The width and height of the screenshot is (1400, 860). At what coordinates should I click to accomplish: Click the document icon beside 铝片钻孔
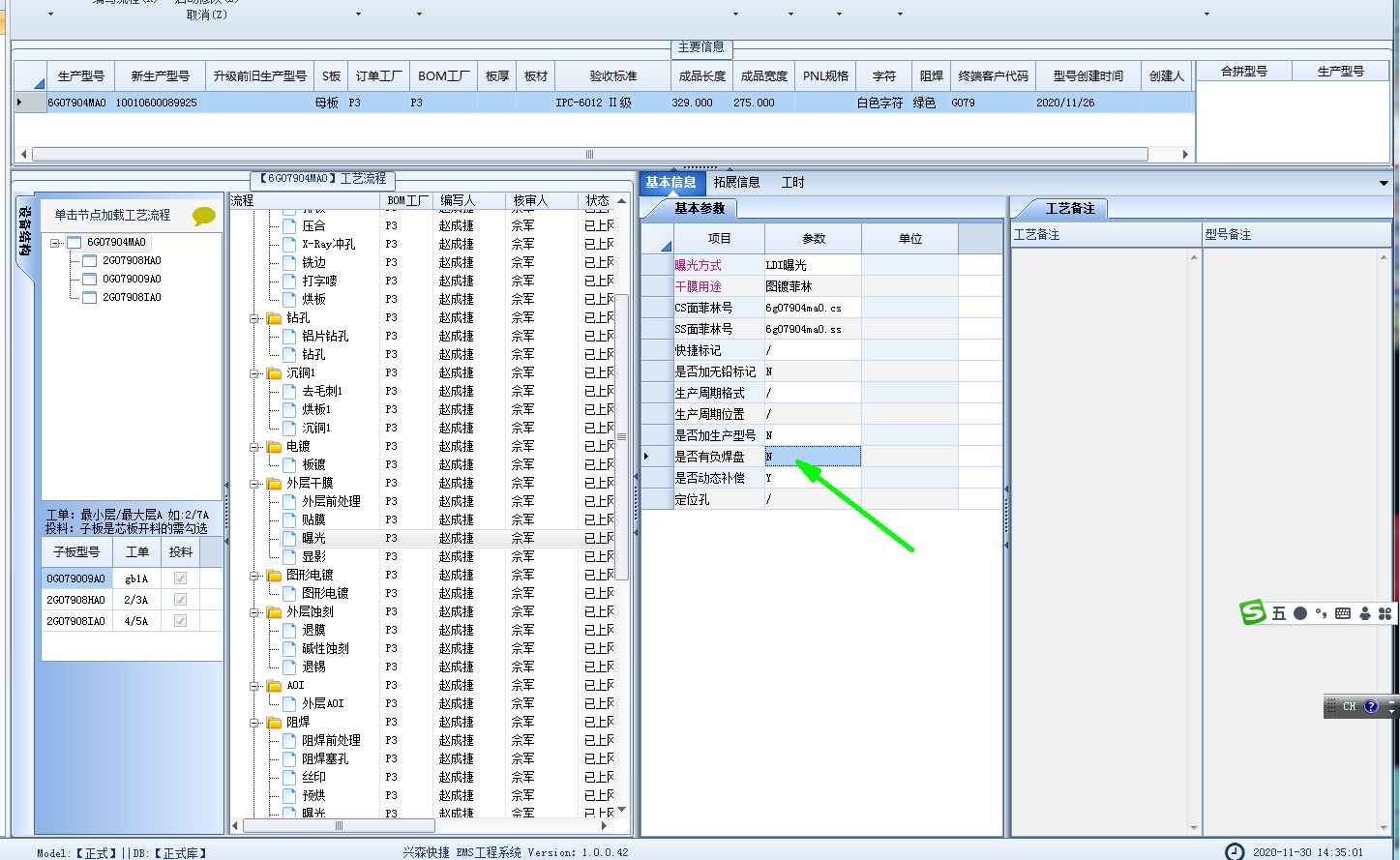click(x=289, y=337)
